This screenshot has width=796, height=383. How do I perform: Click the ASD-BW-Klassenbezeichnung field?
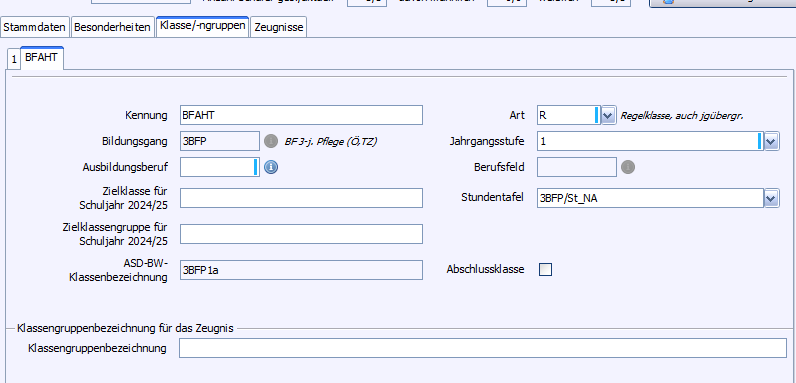pos(301,270)
